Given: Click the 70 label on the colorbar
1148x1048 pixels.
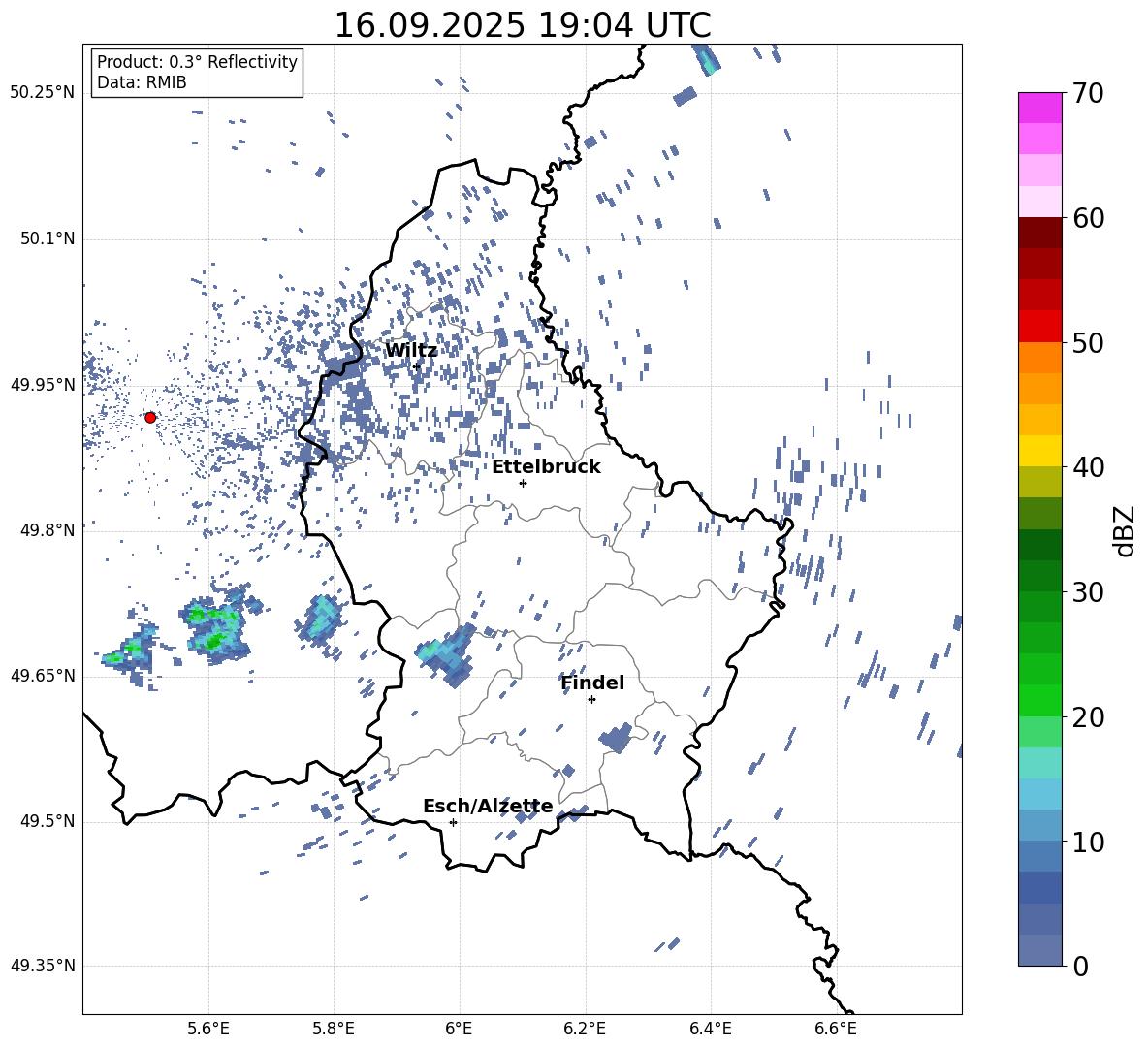Looking at the screenshot, I should coord(1087,93).
